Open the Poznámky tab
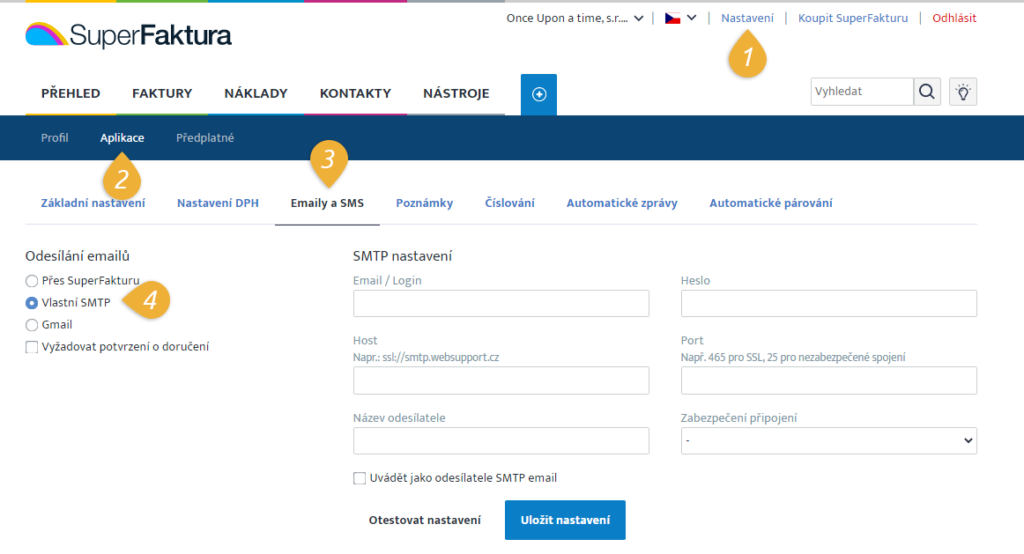The width and height of the screenshot is (1024, 554). pyautogui.click(x=424, y=203)
